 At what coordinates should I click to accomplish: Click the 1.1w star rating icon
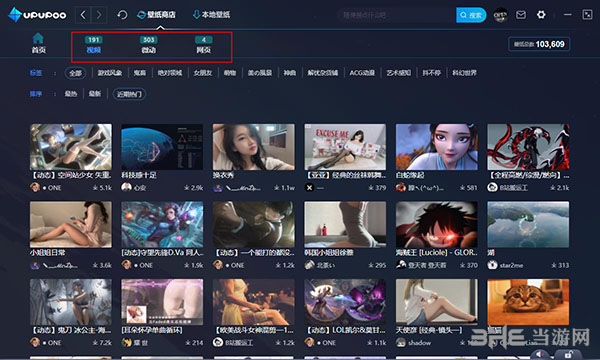click(277, 188)
